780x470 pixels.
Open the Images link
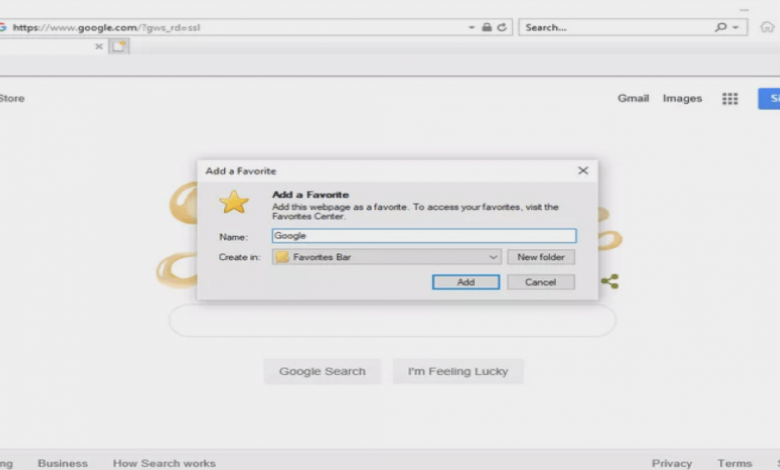[x=682, y=98]
